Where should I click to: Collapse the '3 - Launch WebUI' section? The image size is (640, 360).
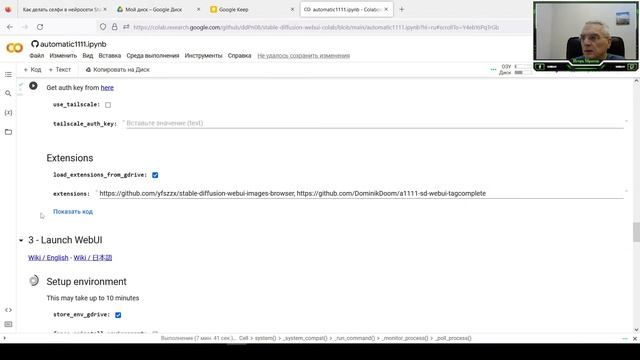click(21, 240)
